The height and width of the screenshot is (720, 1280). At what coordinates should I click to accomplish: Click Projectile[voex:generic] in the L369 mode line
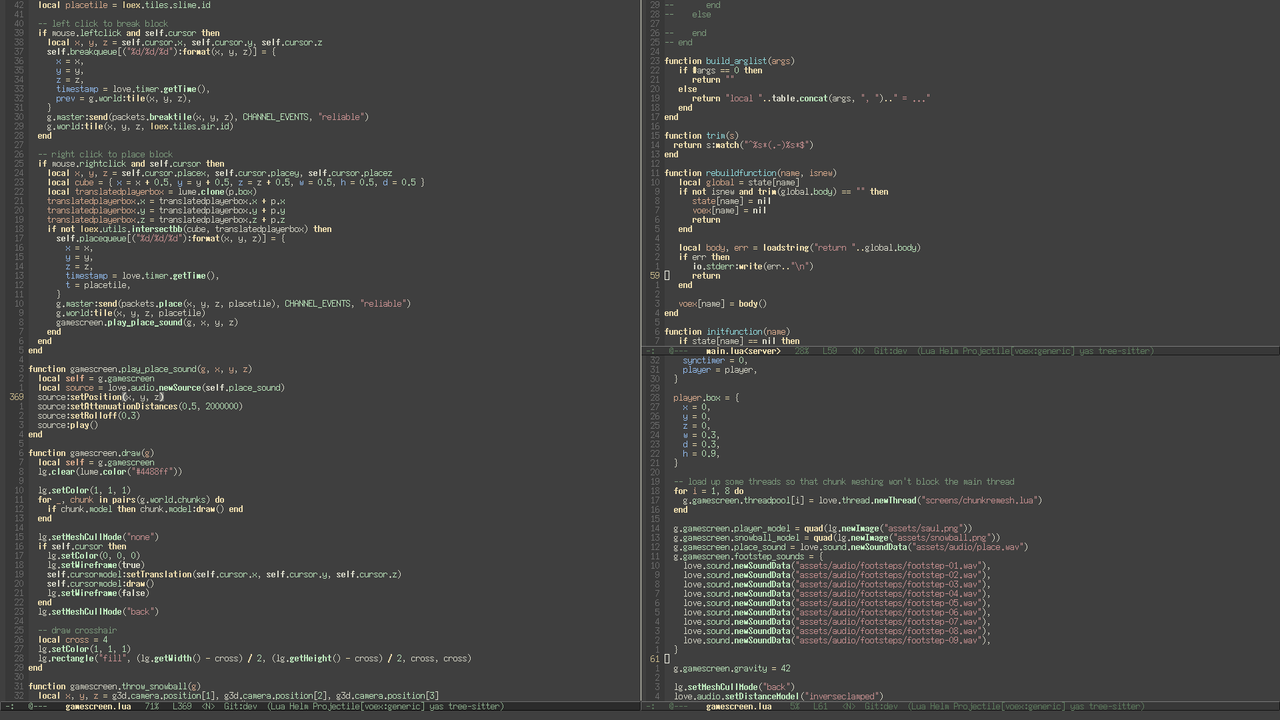[x=356, y=706]
